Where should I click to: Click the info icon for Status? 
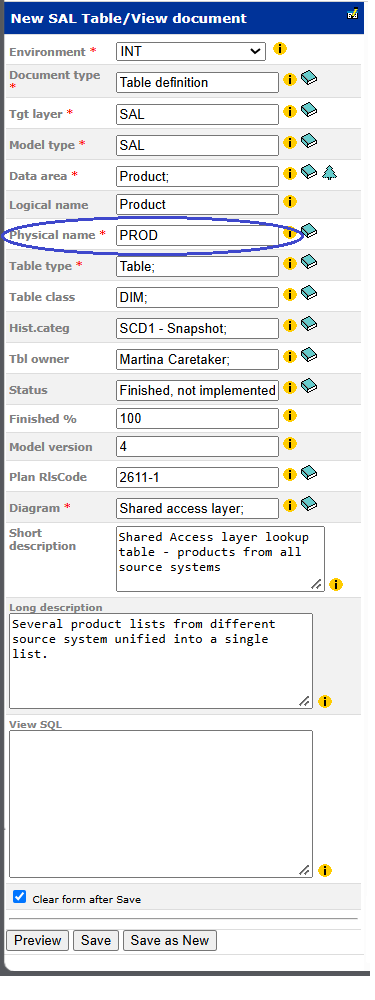[290, 387]
